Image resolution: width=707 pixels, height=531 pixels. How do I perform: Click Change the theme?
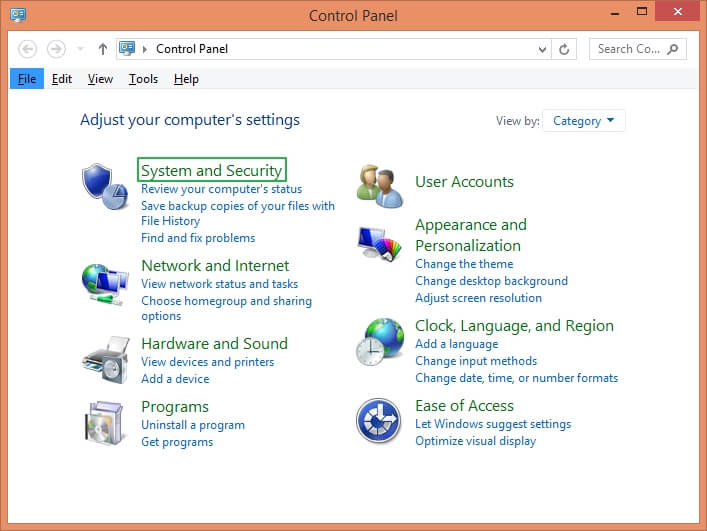pyautogui.click(x=464, y=264)
